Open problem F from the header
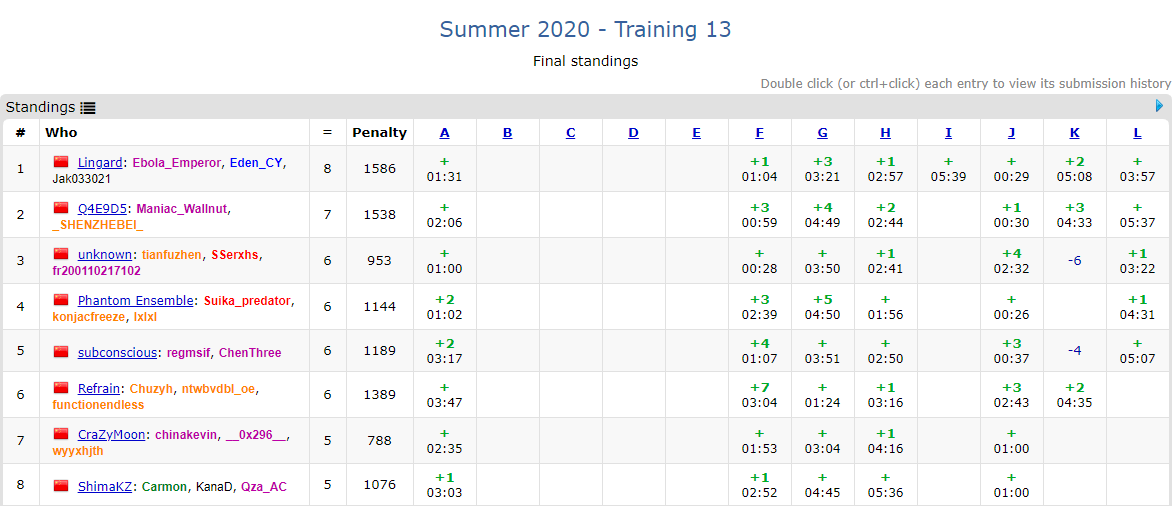The width and height of the screenshot is (1172, 506). click(x=760, y=132)
